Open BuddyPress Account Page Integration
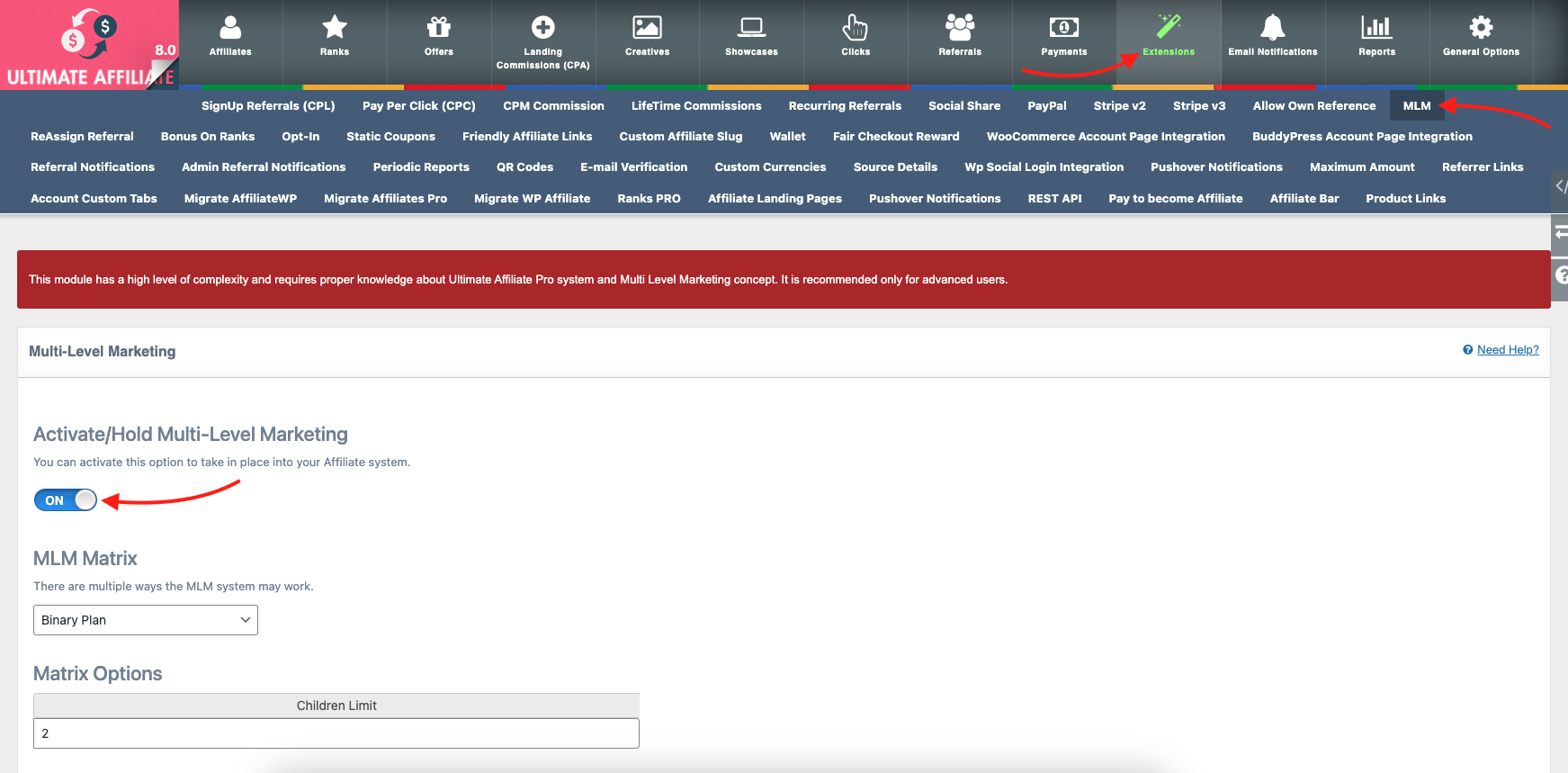Viewport: 1568px width, 773px height. click(x=1362, y=137)
